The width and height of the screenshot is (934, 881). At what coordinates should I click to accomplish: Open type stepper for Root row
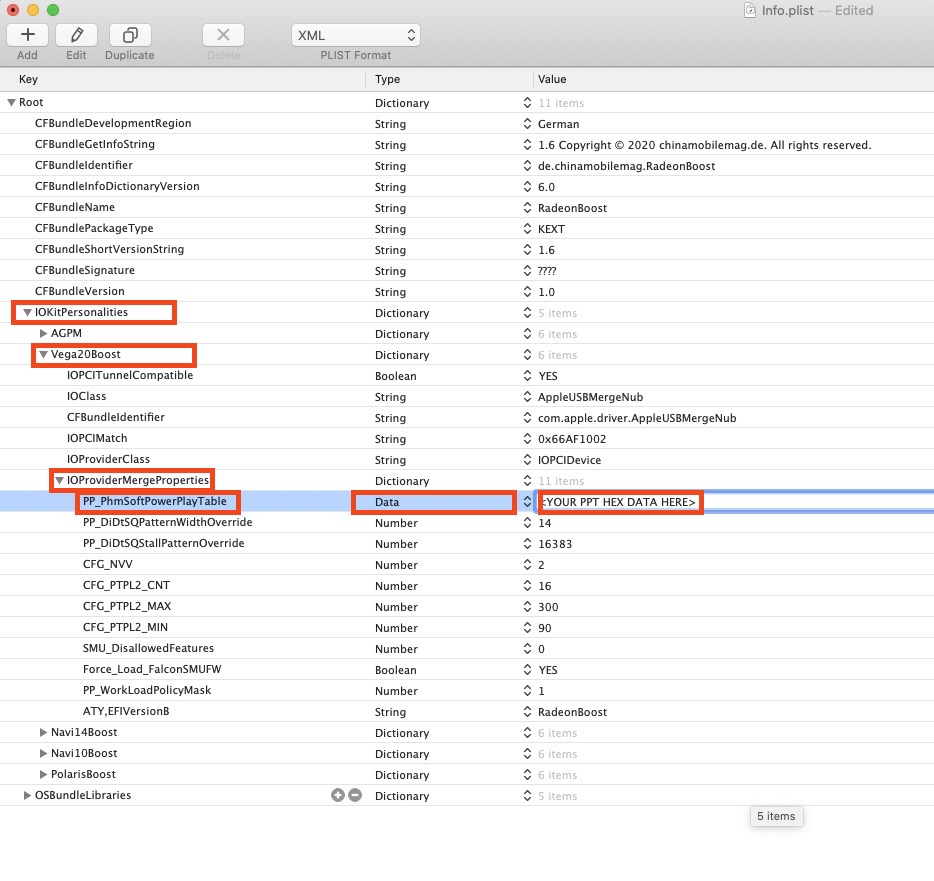pos(527,102)
